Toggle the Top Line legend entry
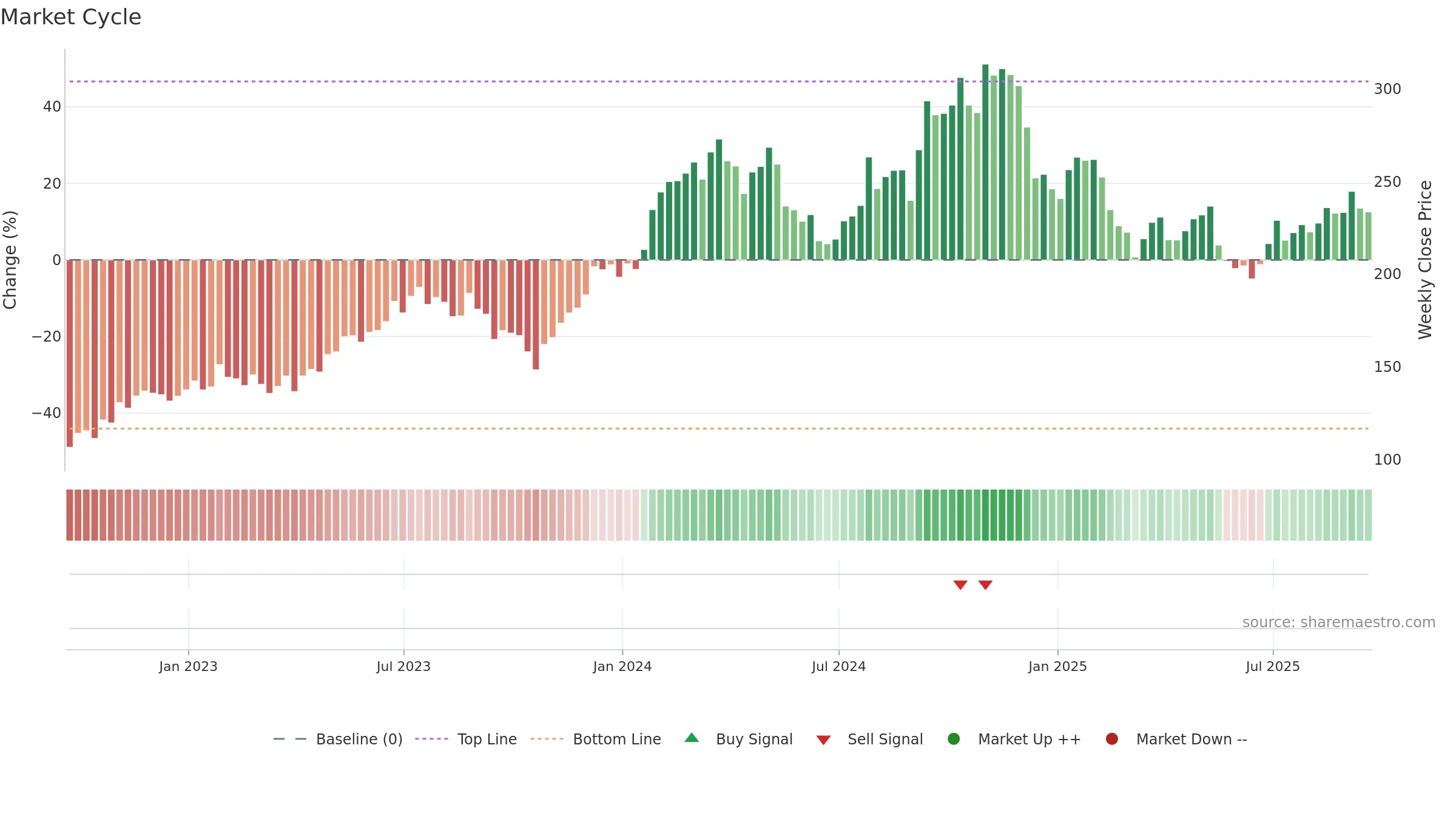Image resolution: width=1456 pixels, height=819 pixels. (x=466, y=740)
